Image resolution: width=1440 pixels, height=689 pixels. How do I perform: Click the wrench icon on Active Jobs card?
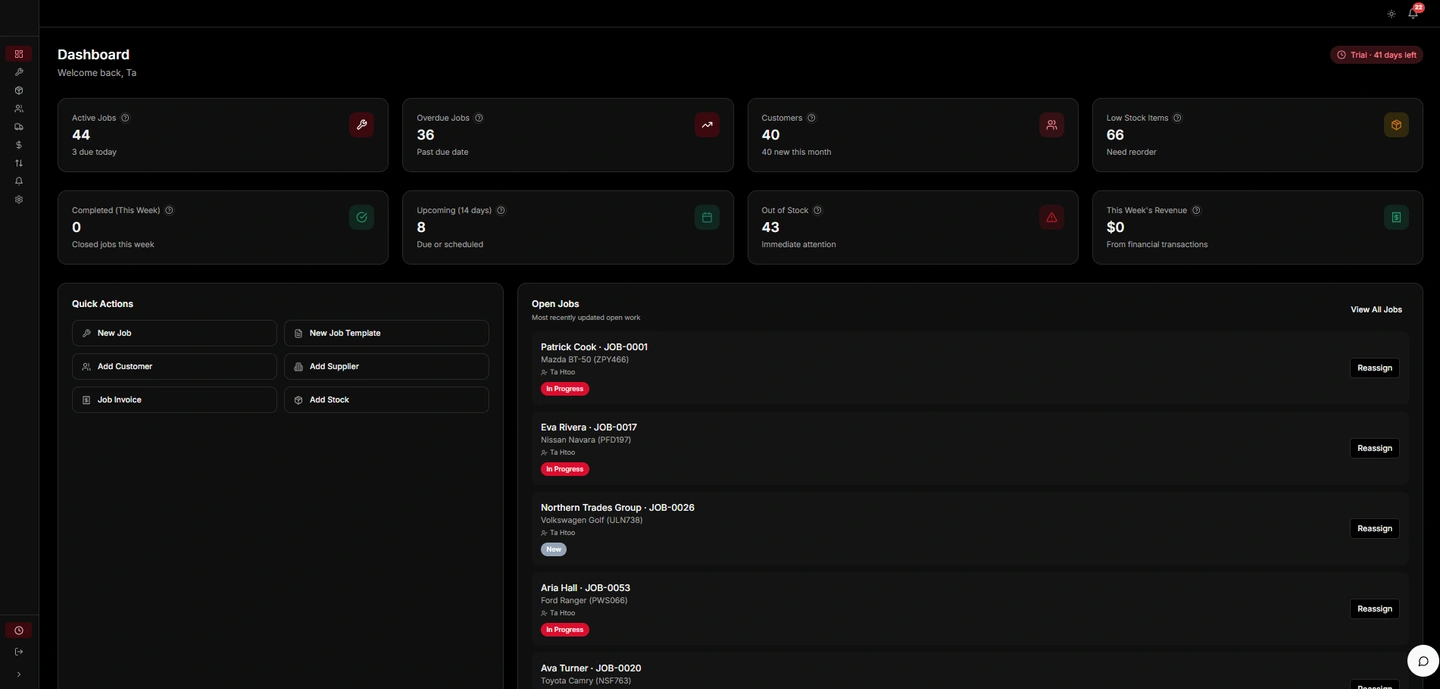tap(362, 125)
